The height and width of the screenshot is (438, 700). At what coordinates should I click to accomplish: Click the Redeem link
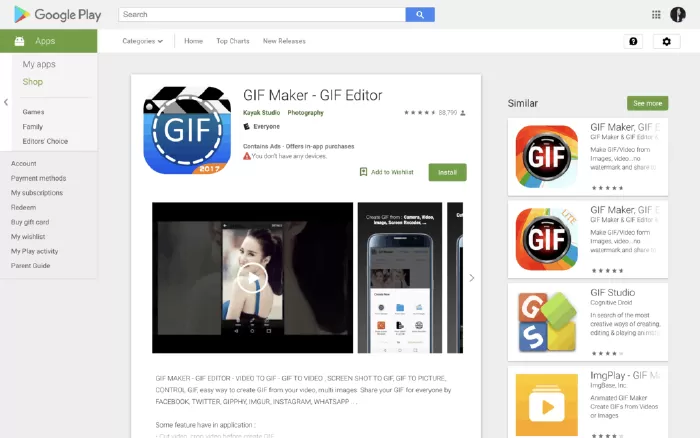23,207
